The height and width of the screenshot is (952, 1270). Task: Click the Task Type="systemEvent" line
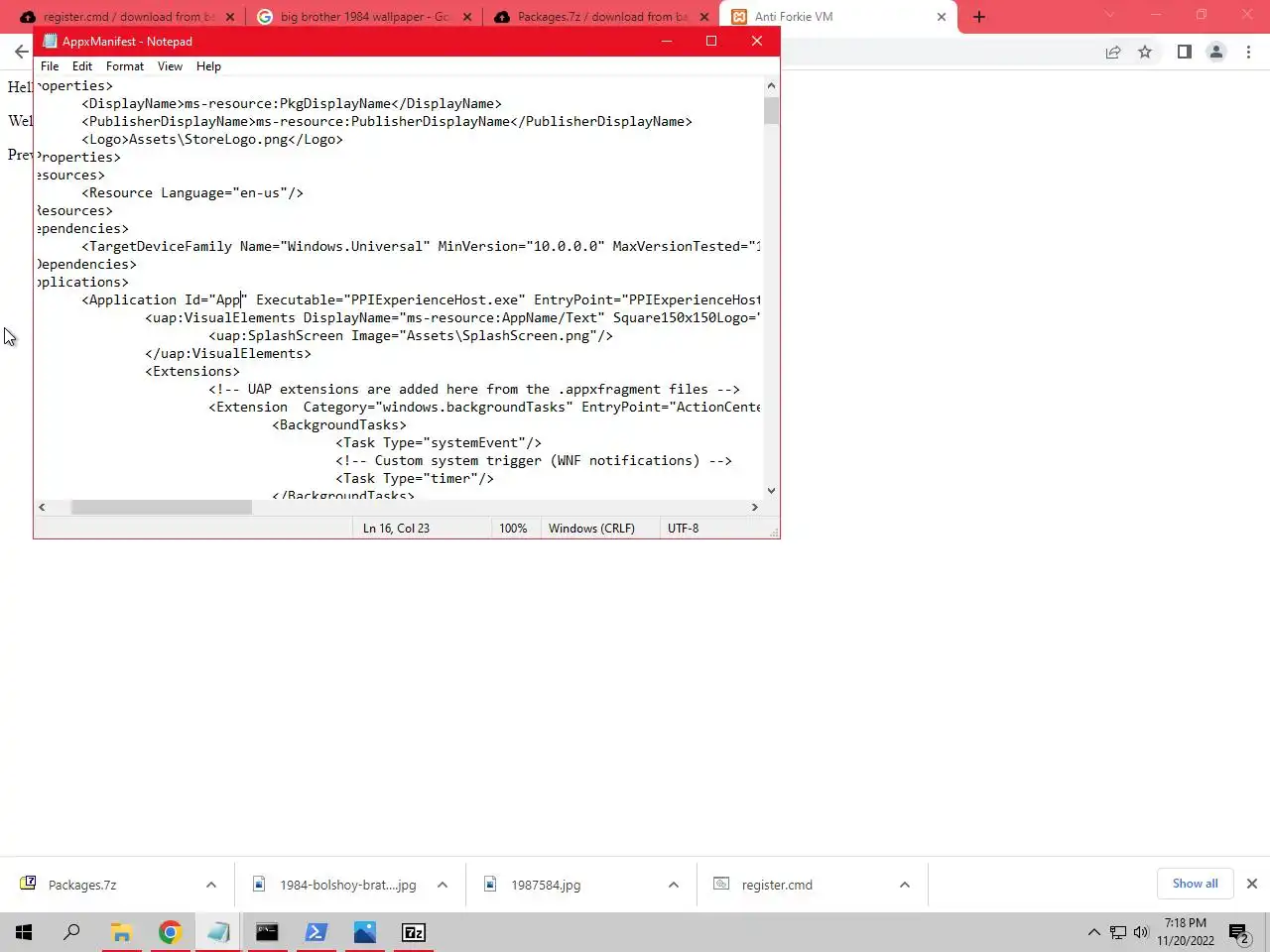(439, 442)
